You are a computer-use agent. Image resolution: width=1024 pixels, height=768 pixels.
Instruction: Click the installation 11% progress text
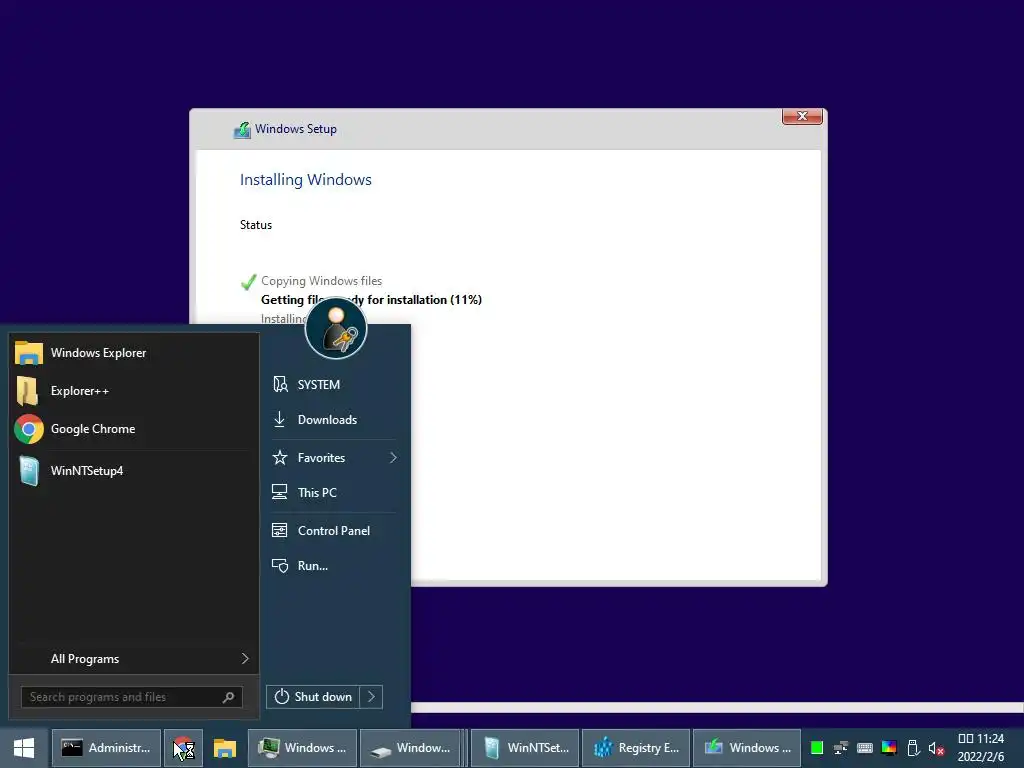(372, 300)
